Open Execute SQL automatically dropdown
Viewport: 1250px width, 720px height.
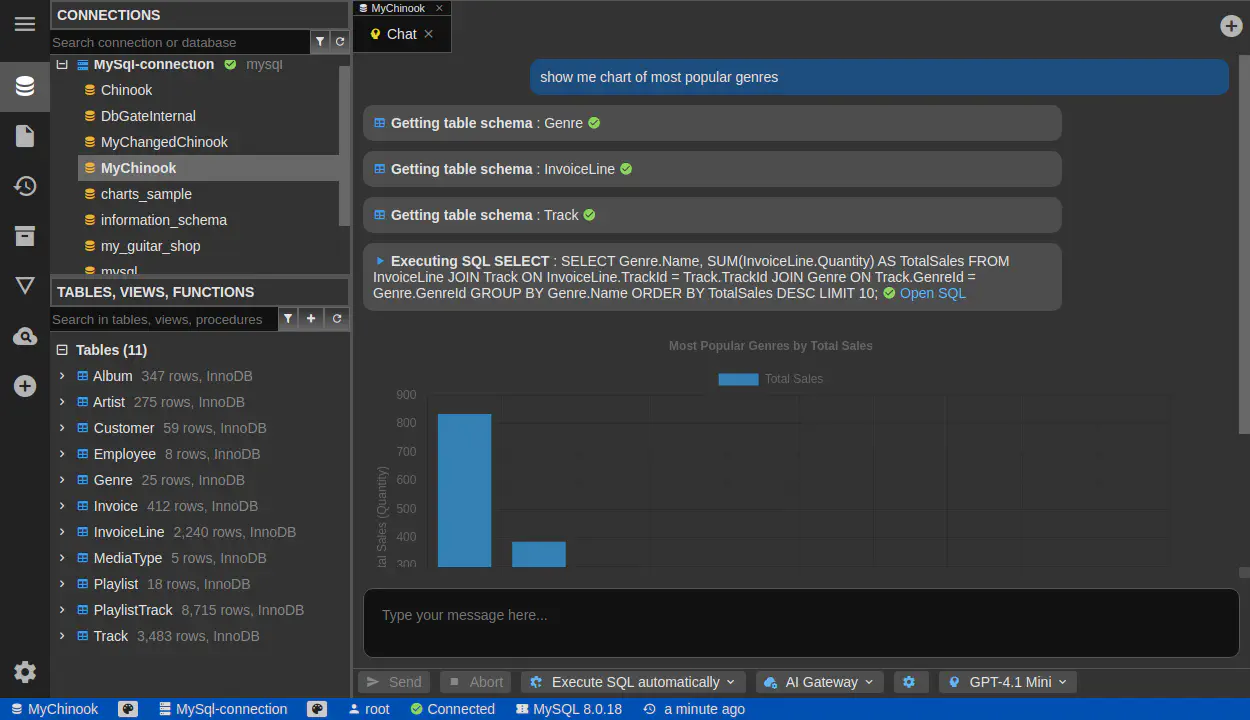pyautogui.click(x=632, y=682)
